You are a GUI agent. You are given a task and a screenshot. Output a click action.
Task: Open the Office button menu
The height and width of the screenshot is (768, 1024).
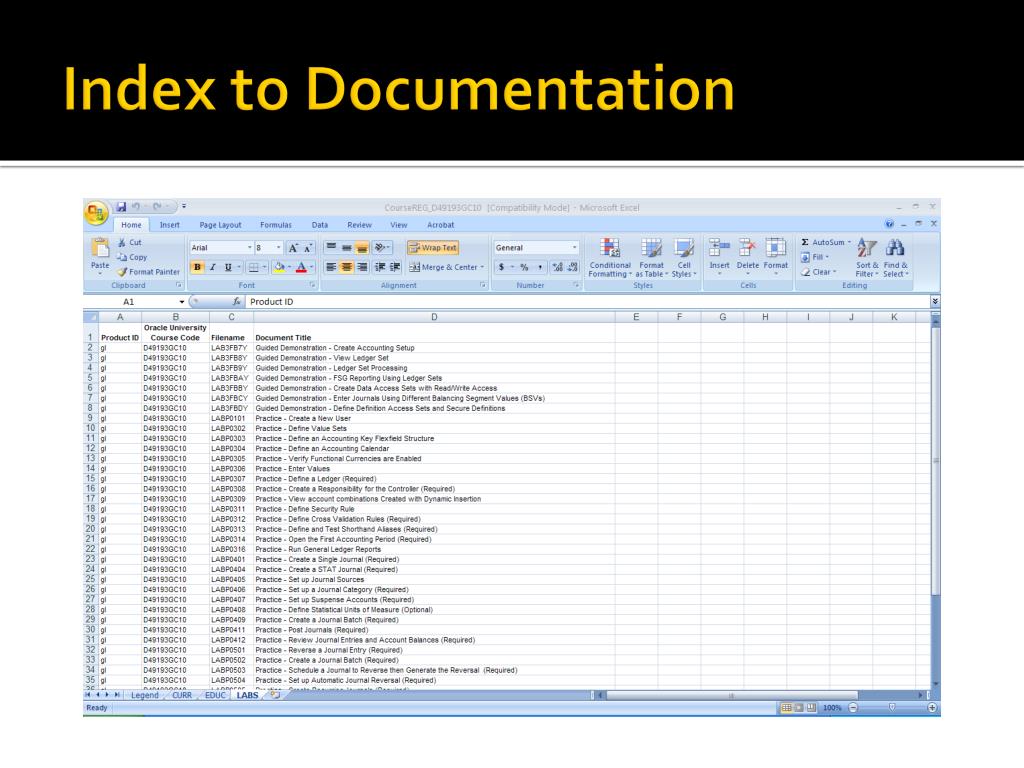pos(96,212)
